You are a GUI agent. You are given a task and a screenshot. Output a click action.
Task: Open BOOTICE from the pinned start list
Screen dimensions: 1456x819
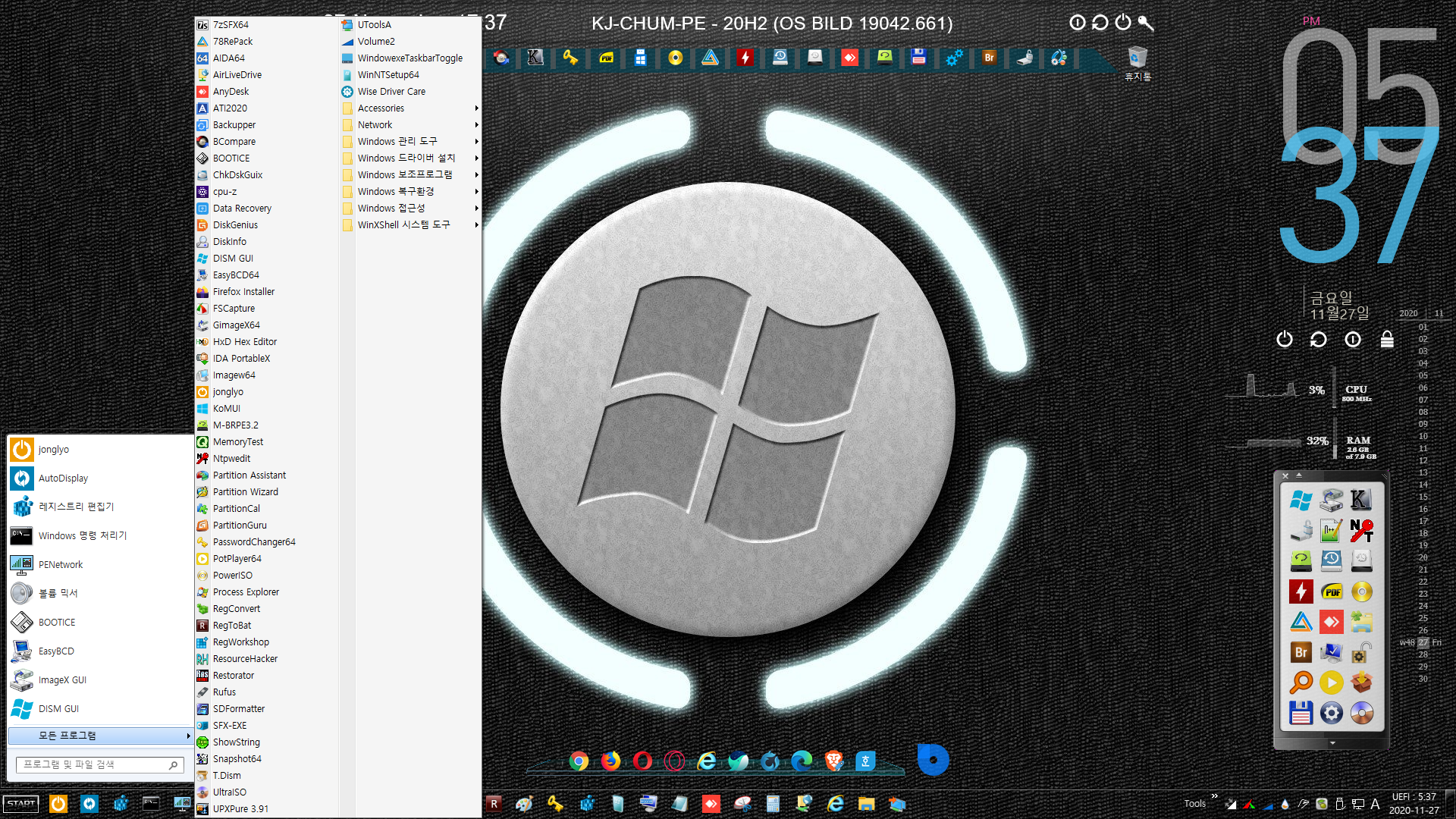[100, 623]
